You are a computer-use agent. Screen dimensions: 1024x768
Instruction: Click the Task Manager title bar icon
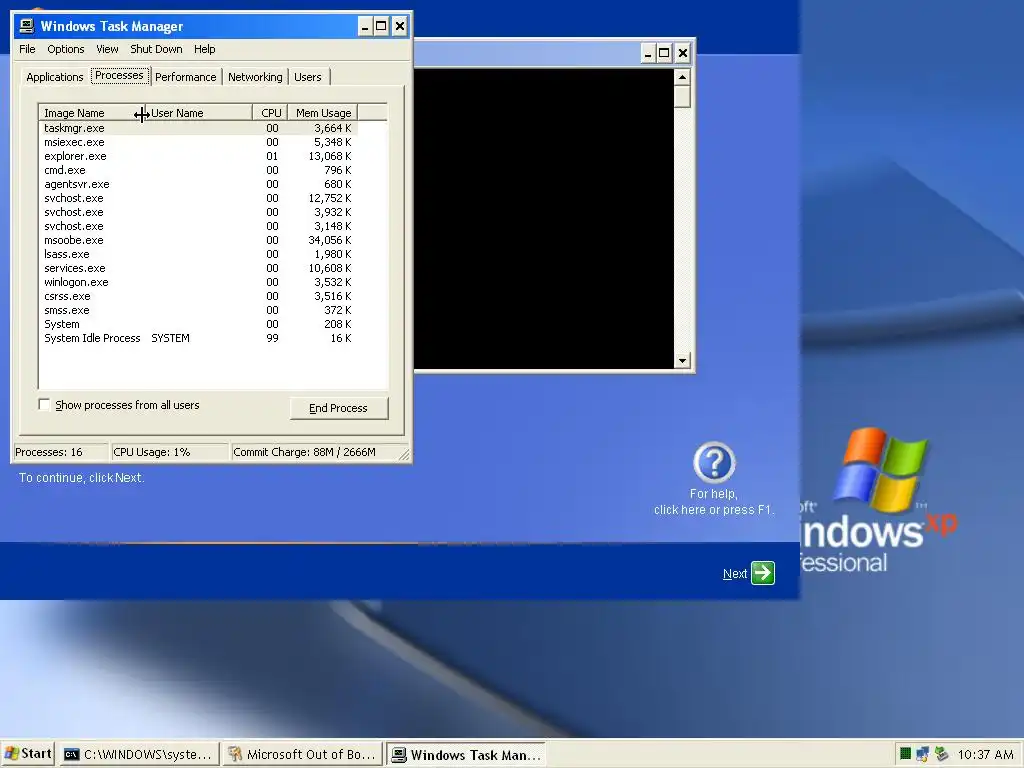(27, 26)
